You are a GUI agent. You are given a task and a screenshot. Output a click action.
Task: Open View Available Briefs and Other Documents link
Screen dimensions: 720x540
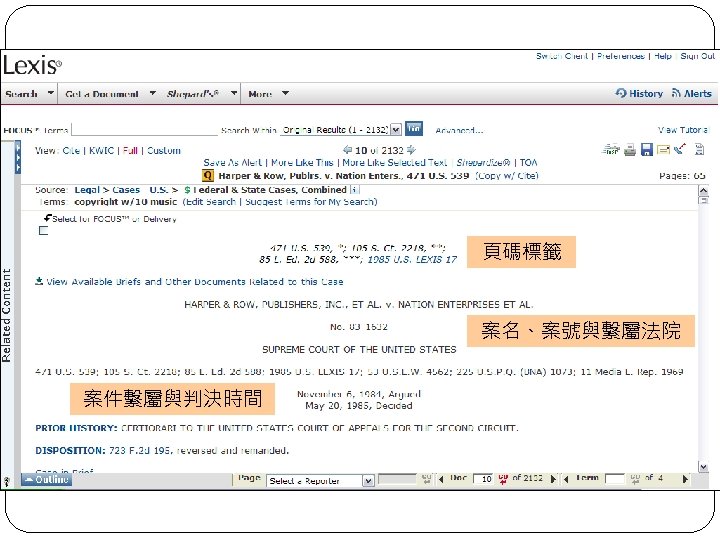195,281
